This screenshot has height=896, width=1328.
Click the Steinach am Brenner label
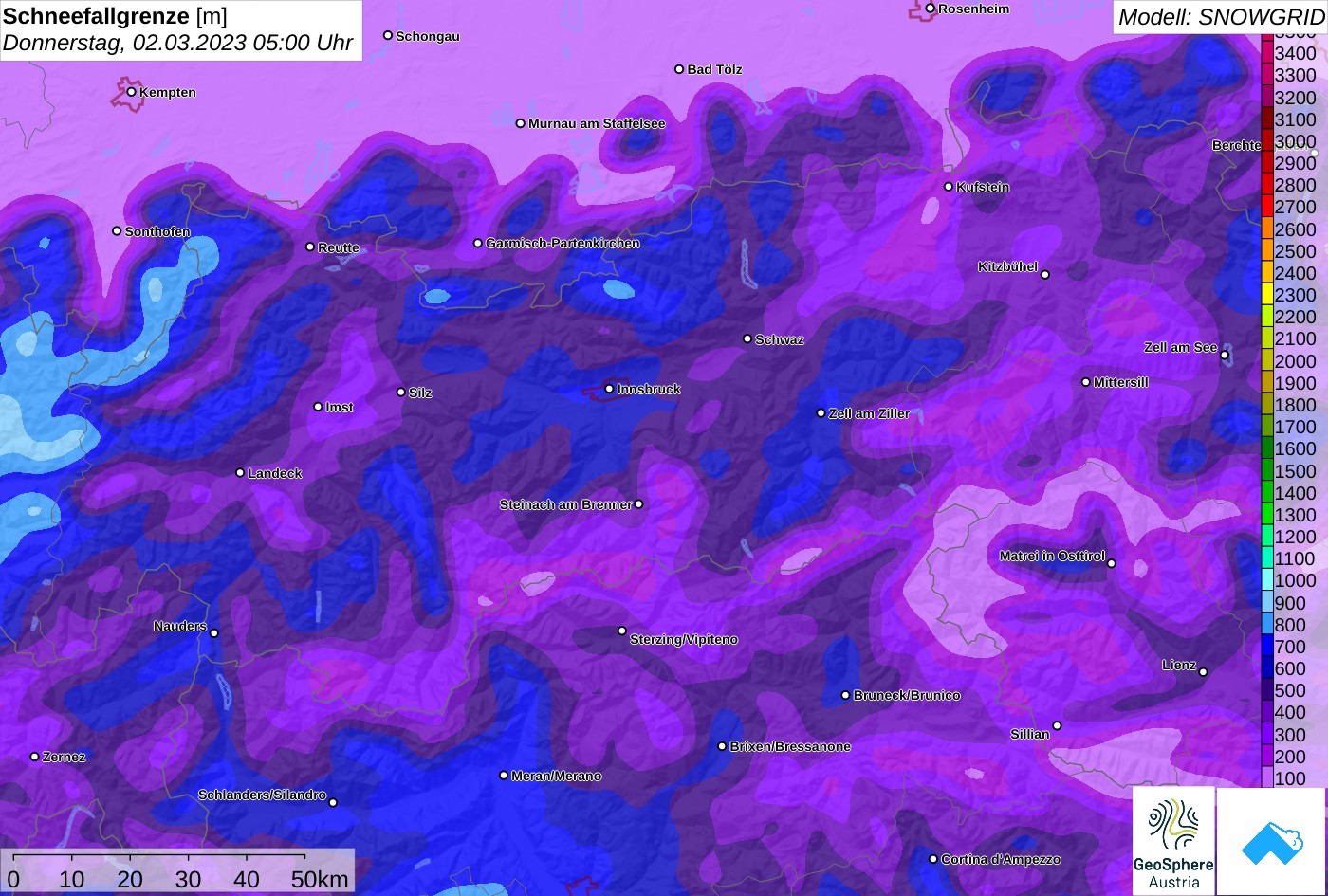tap(565, 504)
